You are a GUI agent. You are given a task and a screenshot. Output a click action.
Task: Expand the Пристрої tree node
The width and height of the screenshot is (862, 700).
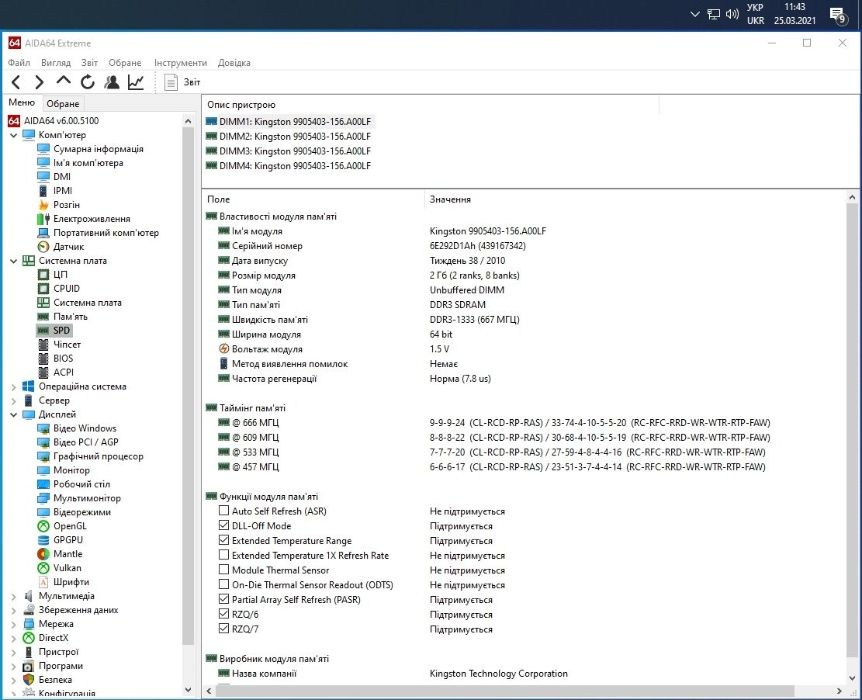tap(14, 652)
